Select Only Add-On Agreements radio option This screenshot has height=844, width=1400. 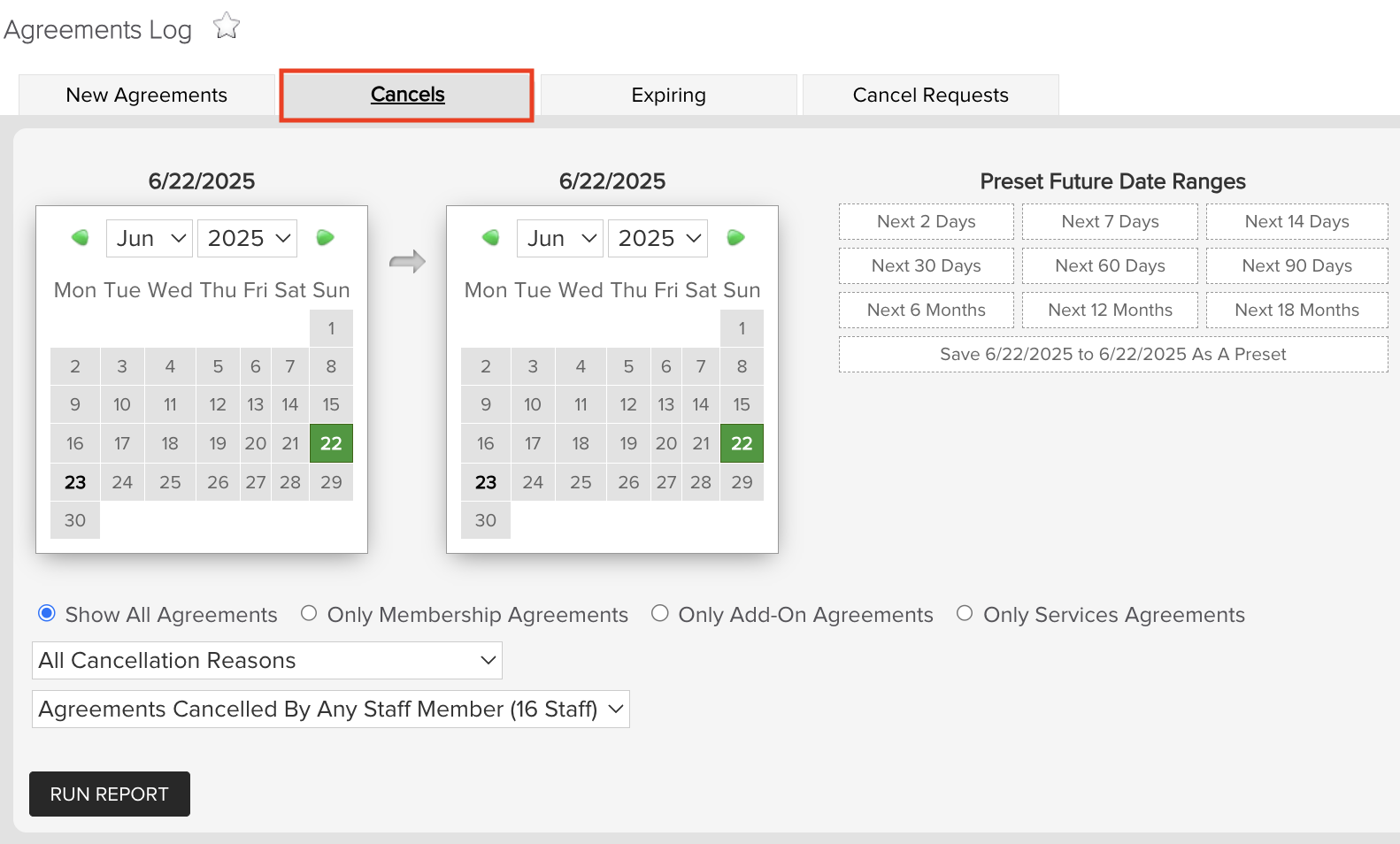click(660, 613)
